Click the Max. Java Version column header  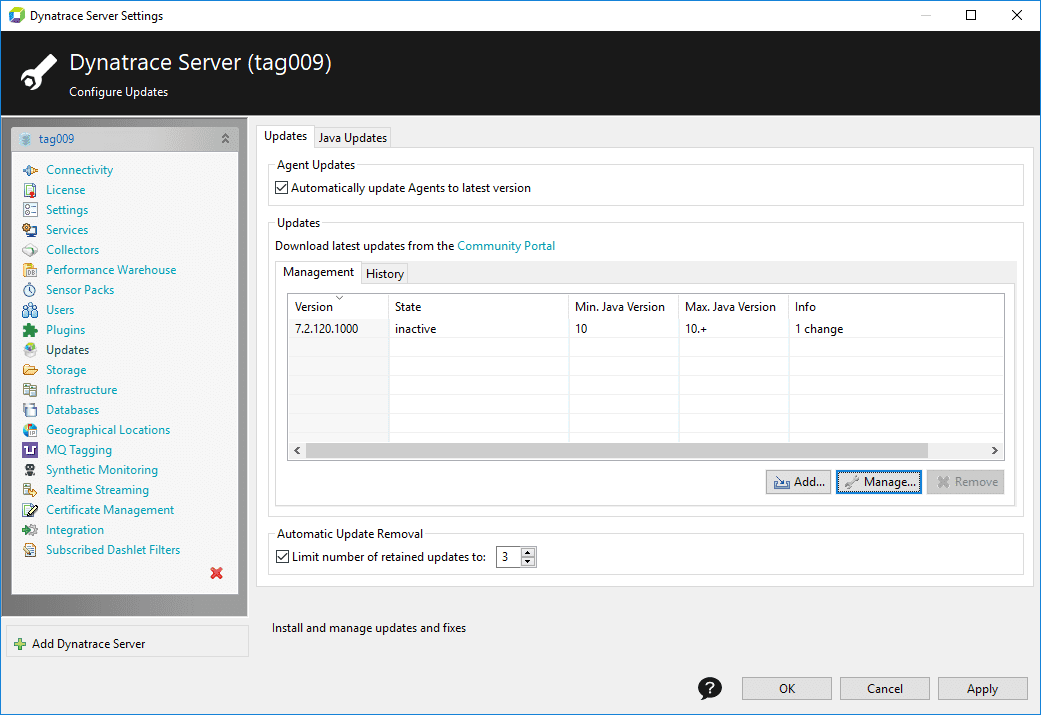tap(734, 307)
